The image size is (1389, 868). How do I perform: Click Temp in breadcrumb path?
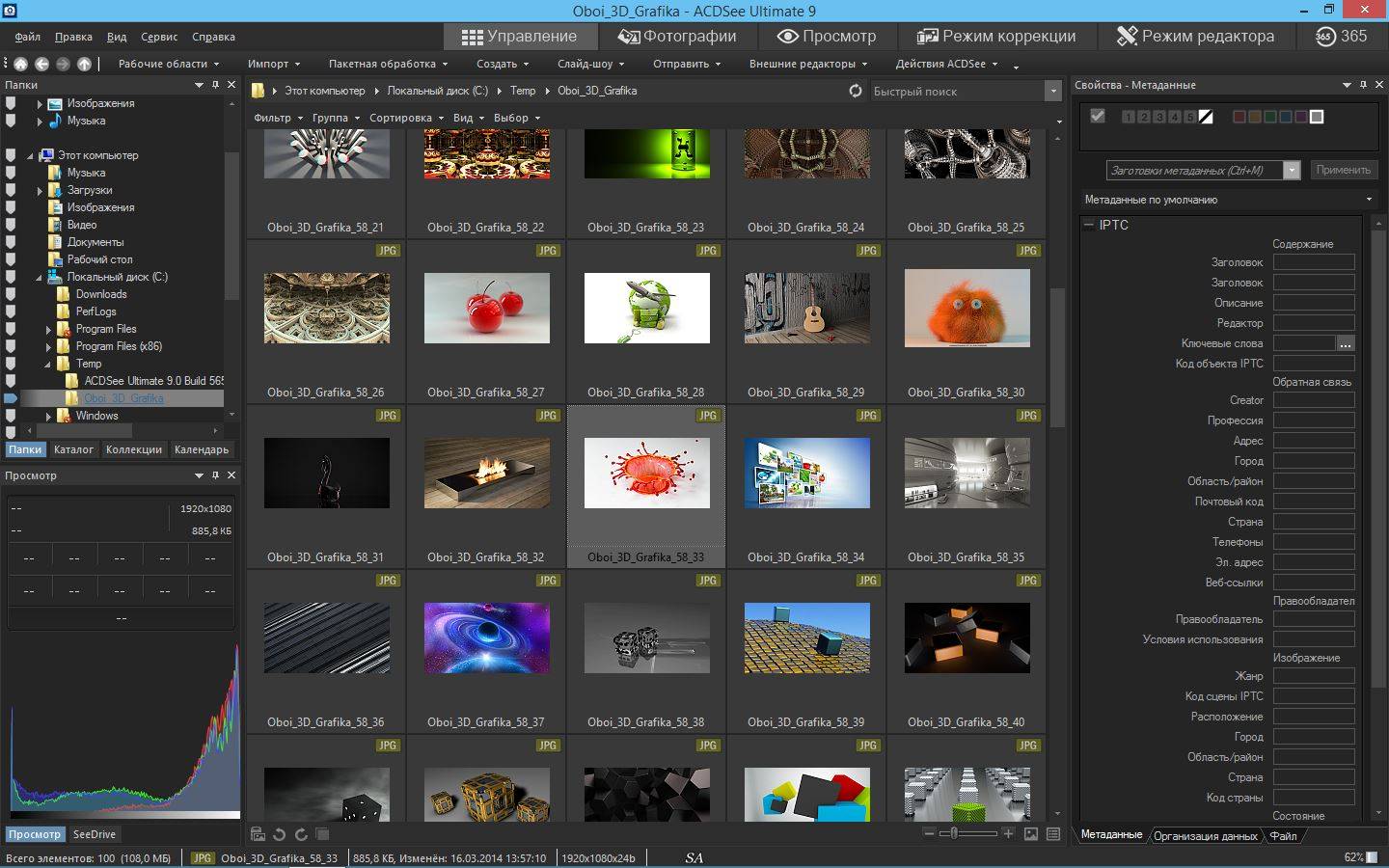[523, 91]
